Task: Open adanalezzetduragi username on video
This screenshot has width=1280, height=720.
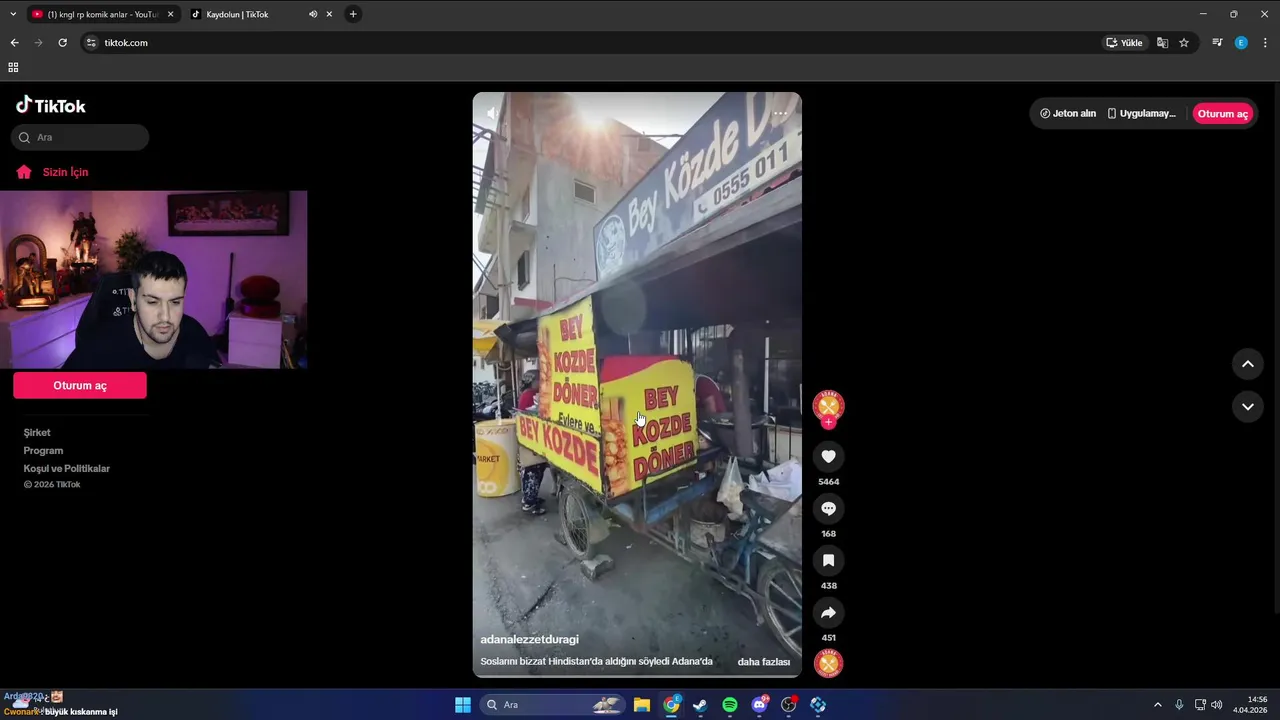Action: 529,639
